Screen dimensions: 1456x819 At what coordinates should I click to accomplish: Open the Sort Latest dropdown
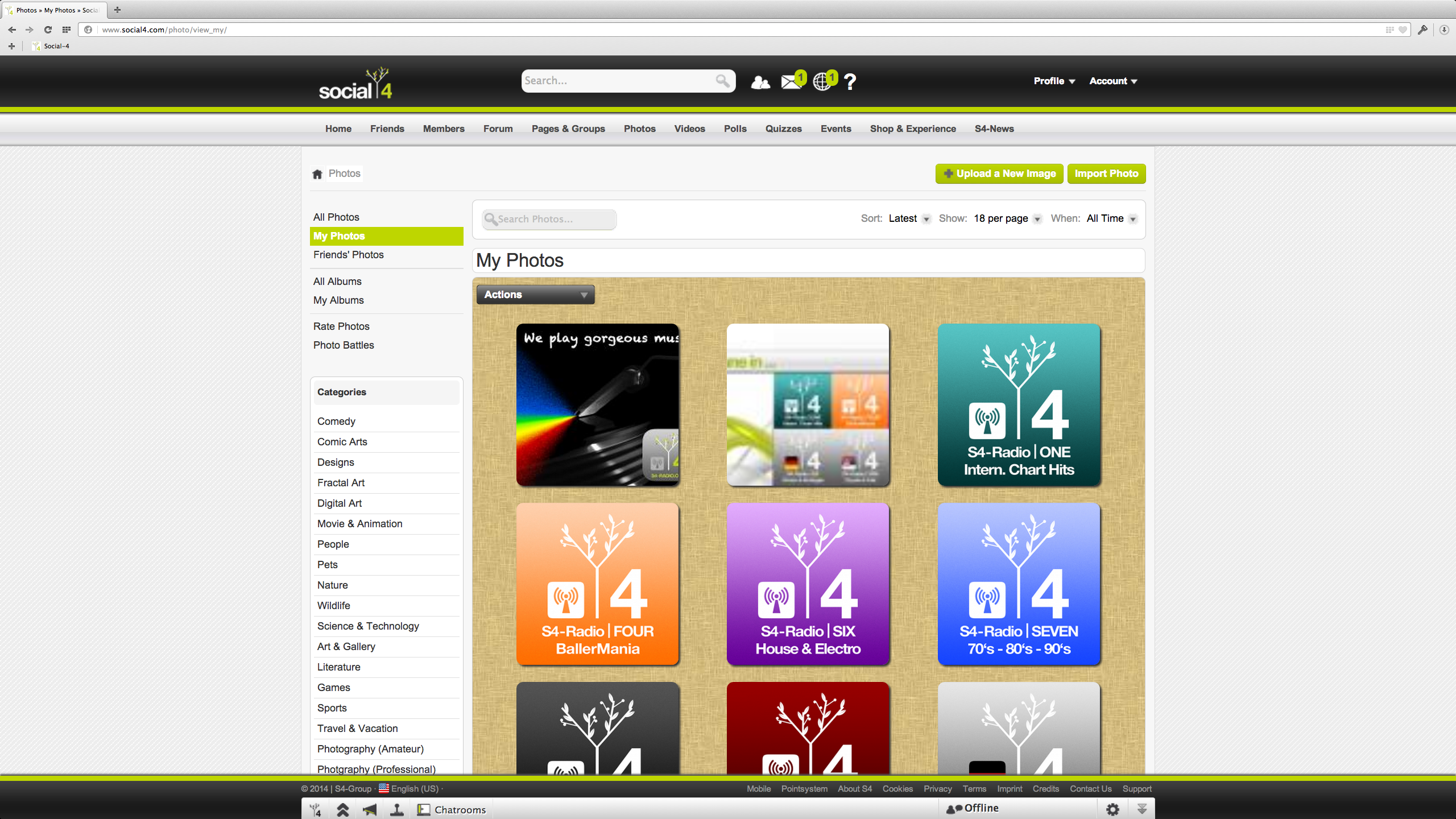click(x=909, y=218)
